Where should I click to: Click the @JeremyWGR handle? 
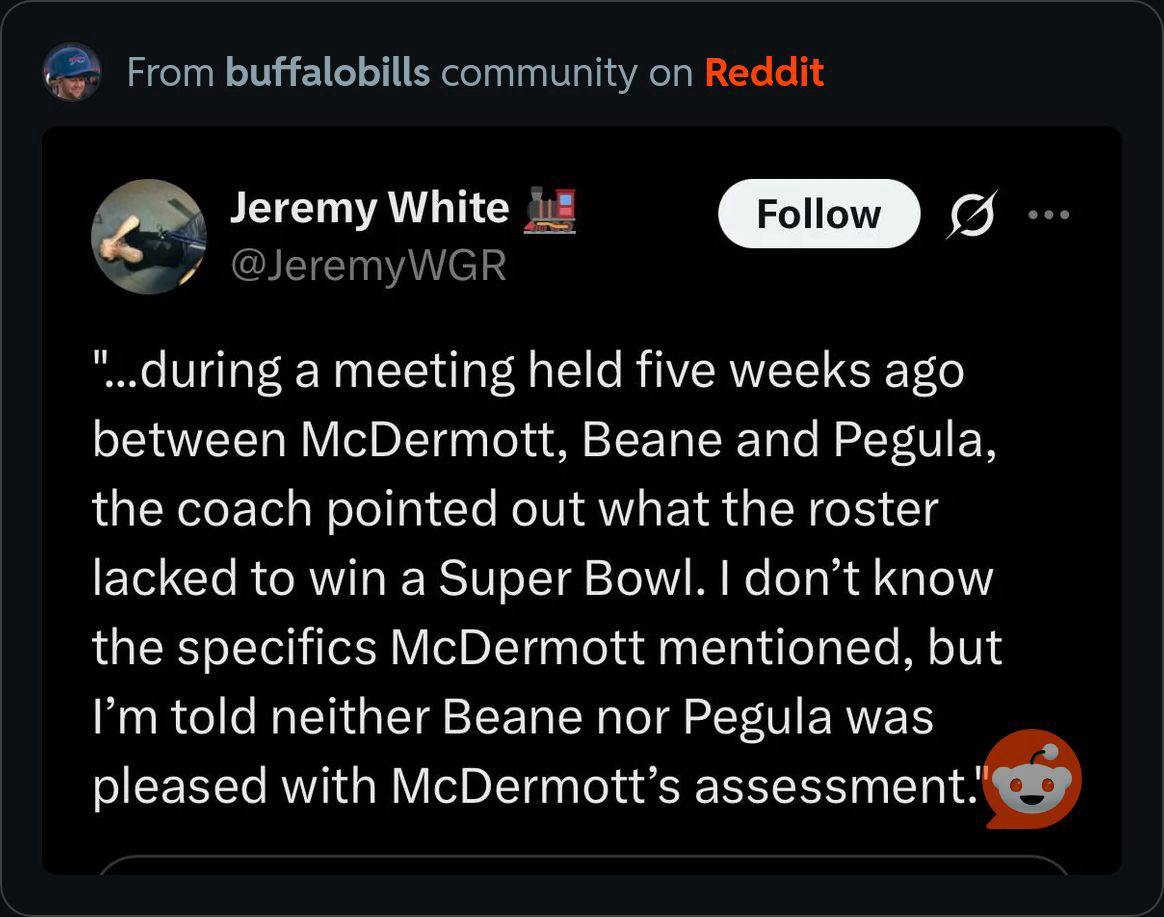point(368,266)
